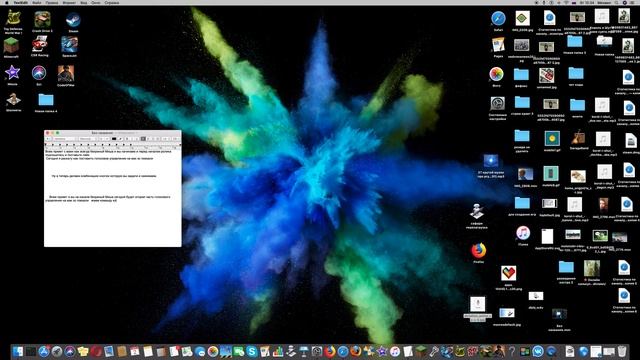640x360 pixels.
Task: Open the Окно menu
Action: 96,2
